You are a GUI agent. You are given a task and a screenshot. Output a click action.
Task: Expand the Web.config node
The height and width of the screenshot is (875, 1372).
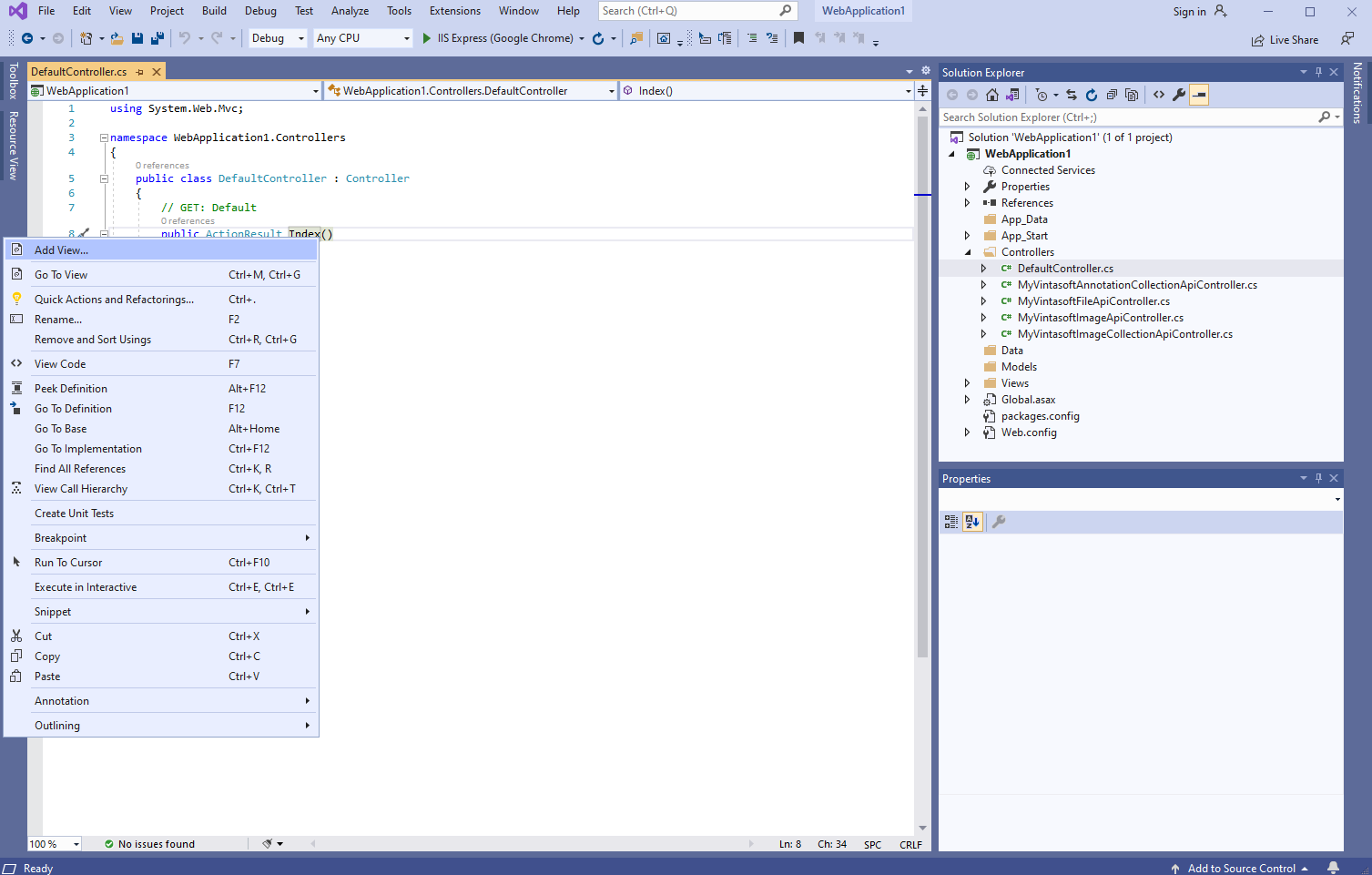click(x=967, y=432)
